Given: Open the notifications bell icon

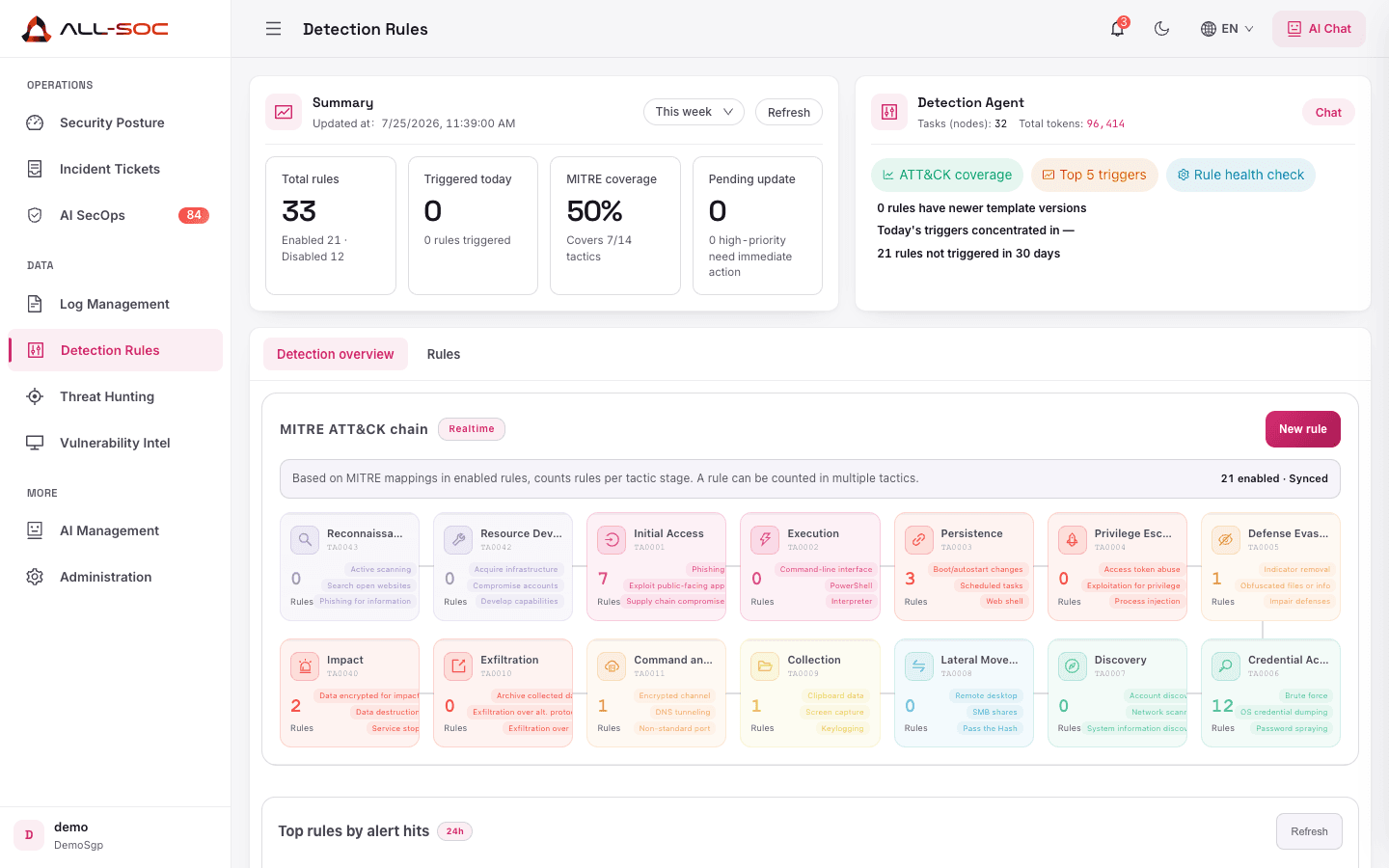Looking at the screenshot, I should click(1117, 29).
